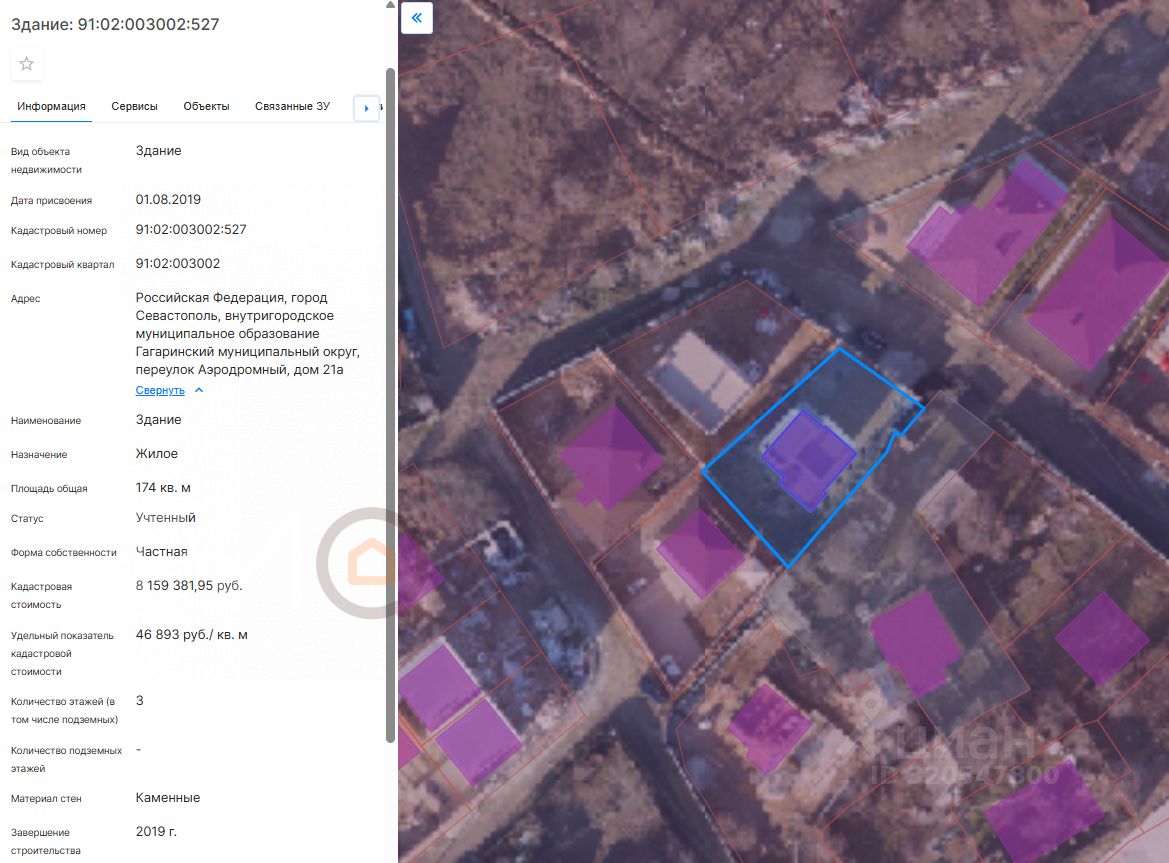Viewport: 1169px width, 863px height.
Task: Click the total area value 174 кв. м
Action: [163, 488]
